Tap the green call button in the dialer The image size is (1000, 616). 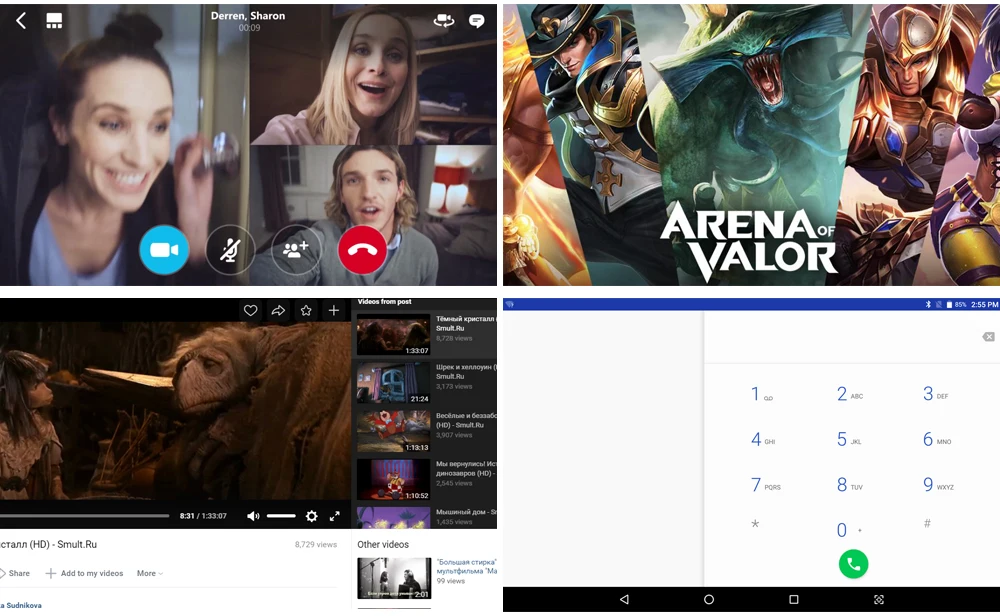click(853, 564)
